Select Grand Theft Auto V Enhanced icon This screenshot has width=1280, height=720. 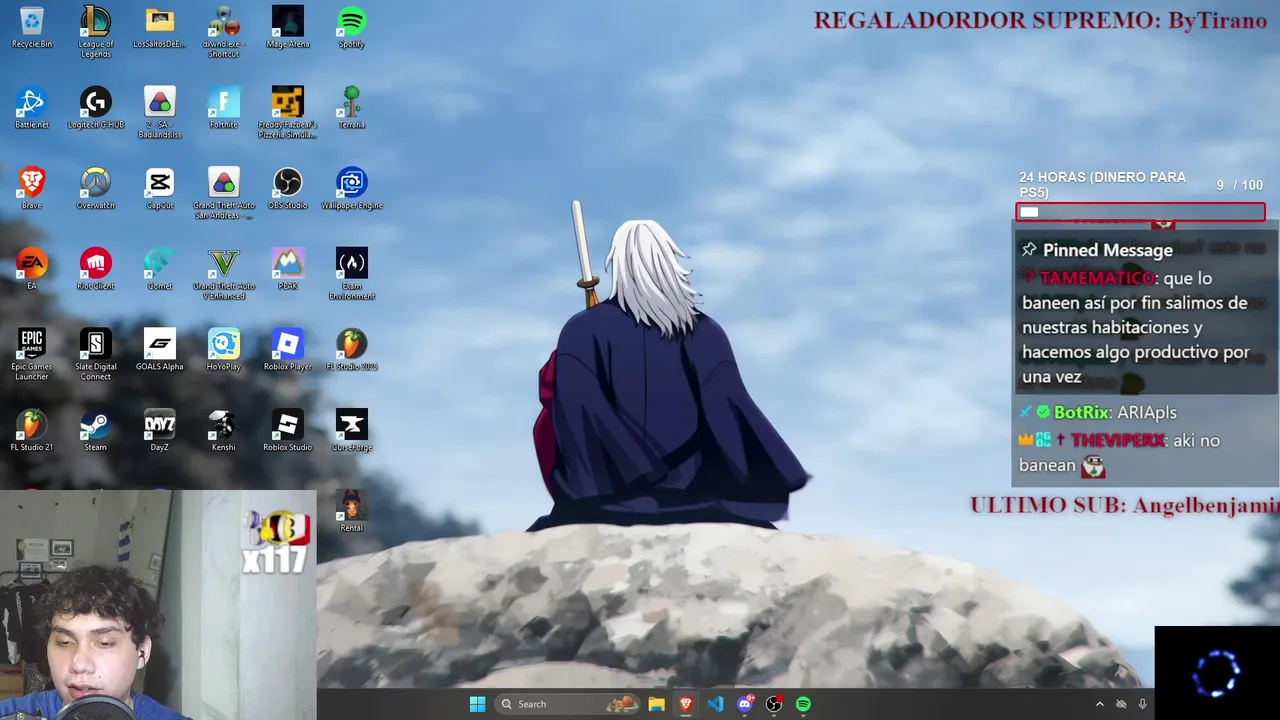[224, 275]
